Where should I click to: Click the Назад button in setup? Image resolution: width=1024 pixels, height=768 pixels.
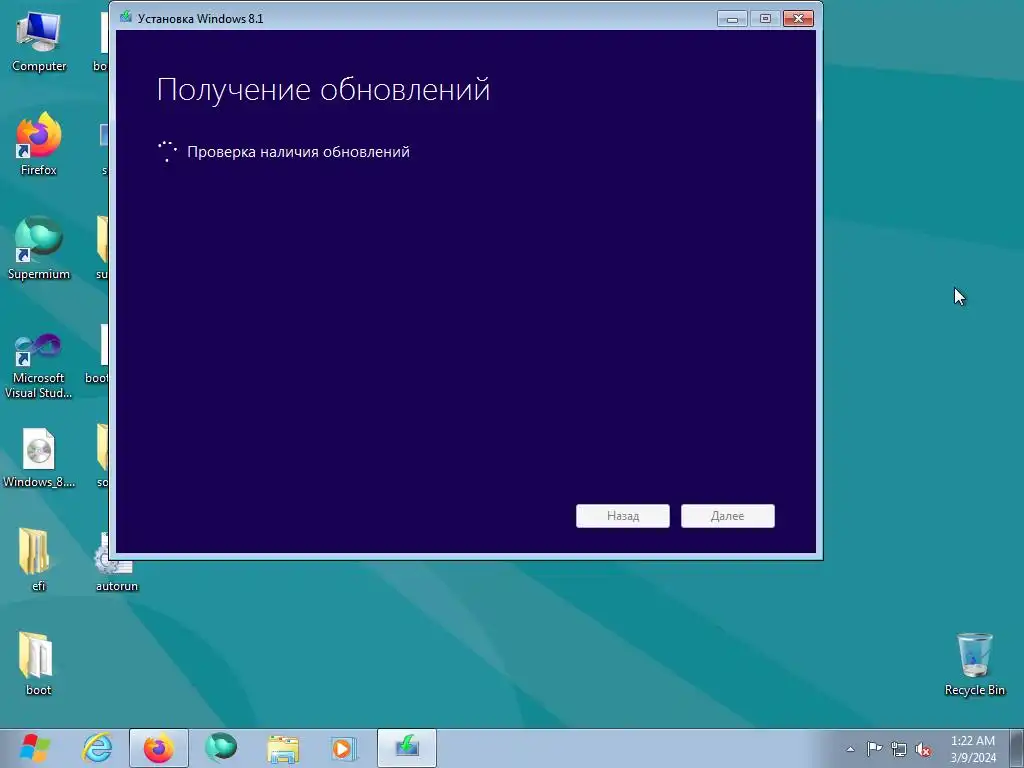coord(622,516)
